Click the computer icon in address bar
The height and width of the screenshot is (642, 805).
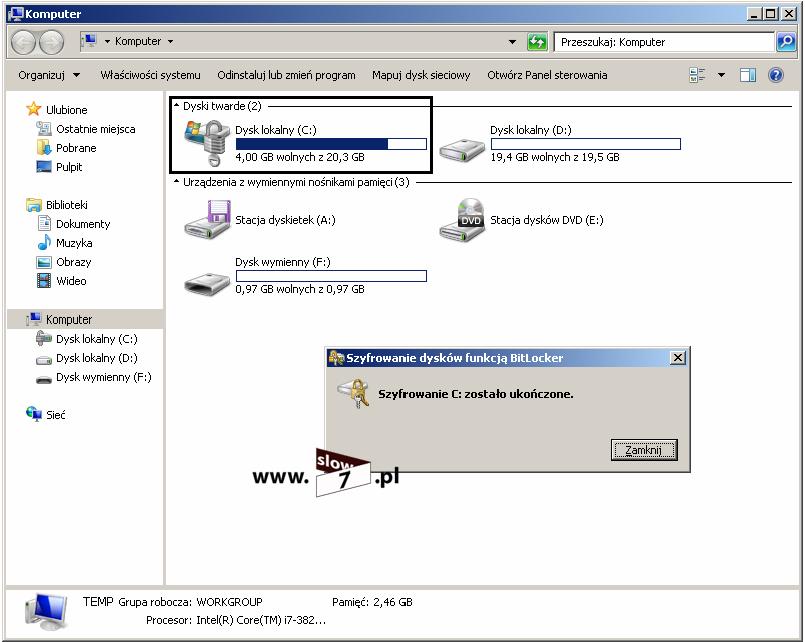(90, 41)
